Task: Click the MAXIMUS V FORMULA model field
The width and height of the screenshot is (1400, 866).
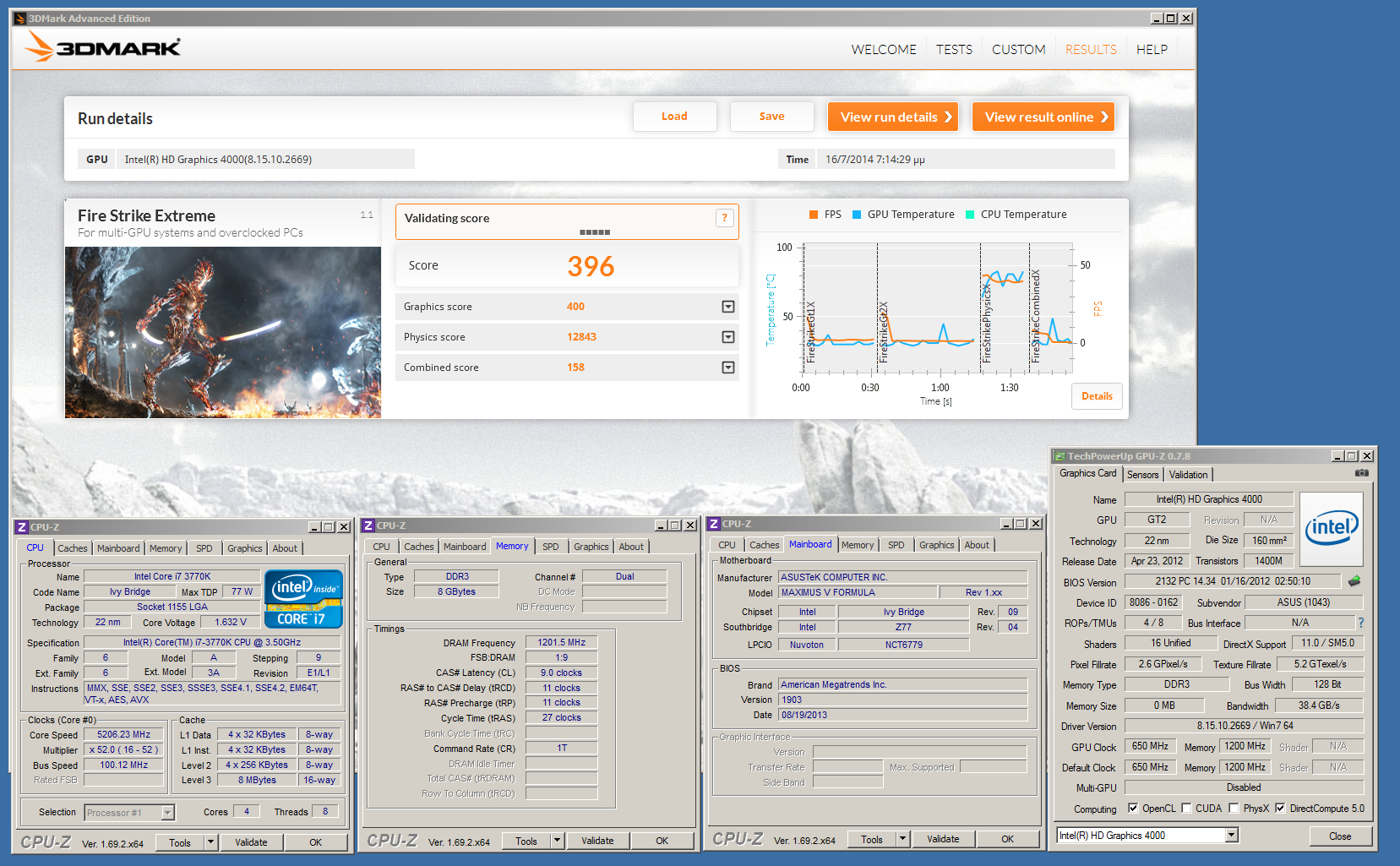Action: pos(858,593)
